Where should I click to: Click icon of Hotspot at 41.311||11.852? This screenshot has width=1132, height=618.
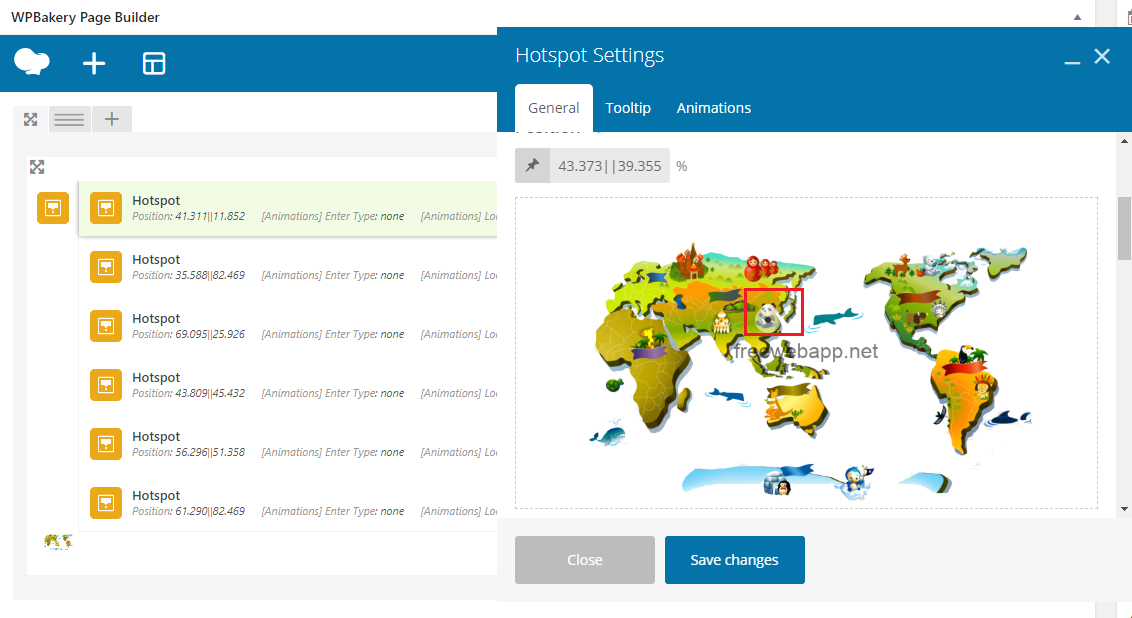point(106,208)
